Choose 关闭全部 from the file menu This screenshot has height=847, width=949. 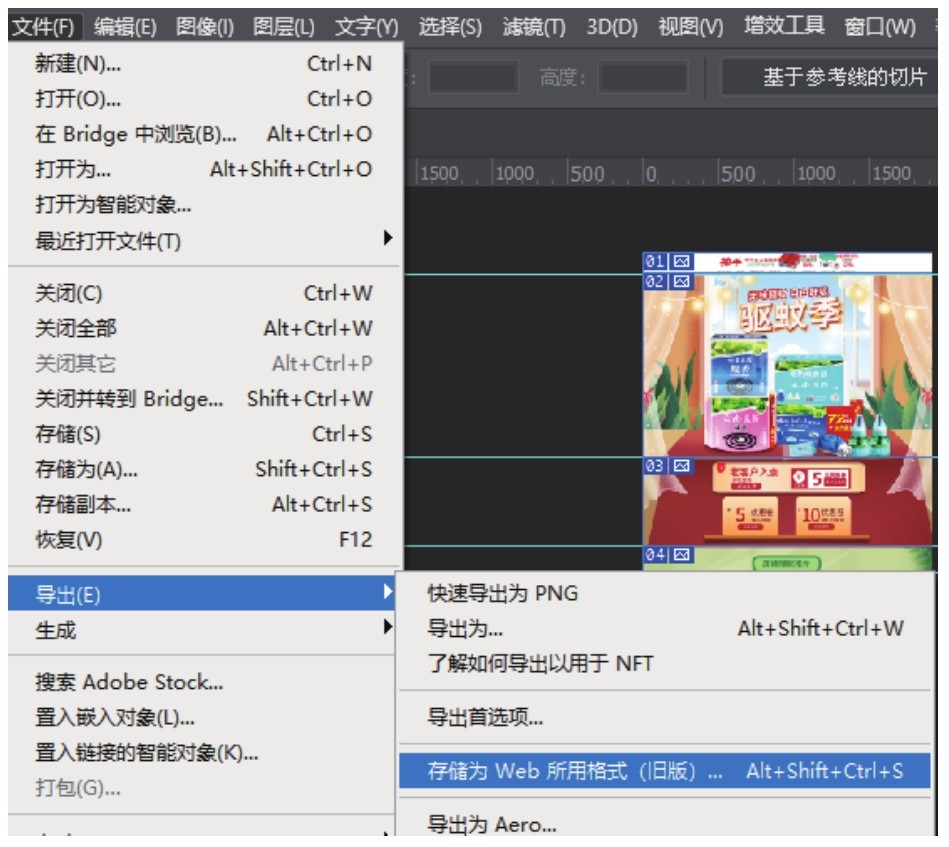(205, 328)
